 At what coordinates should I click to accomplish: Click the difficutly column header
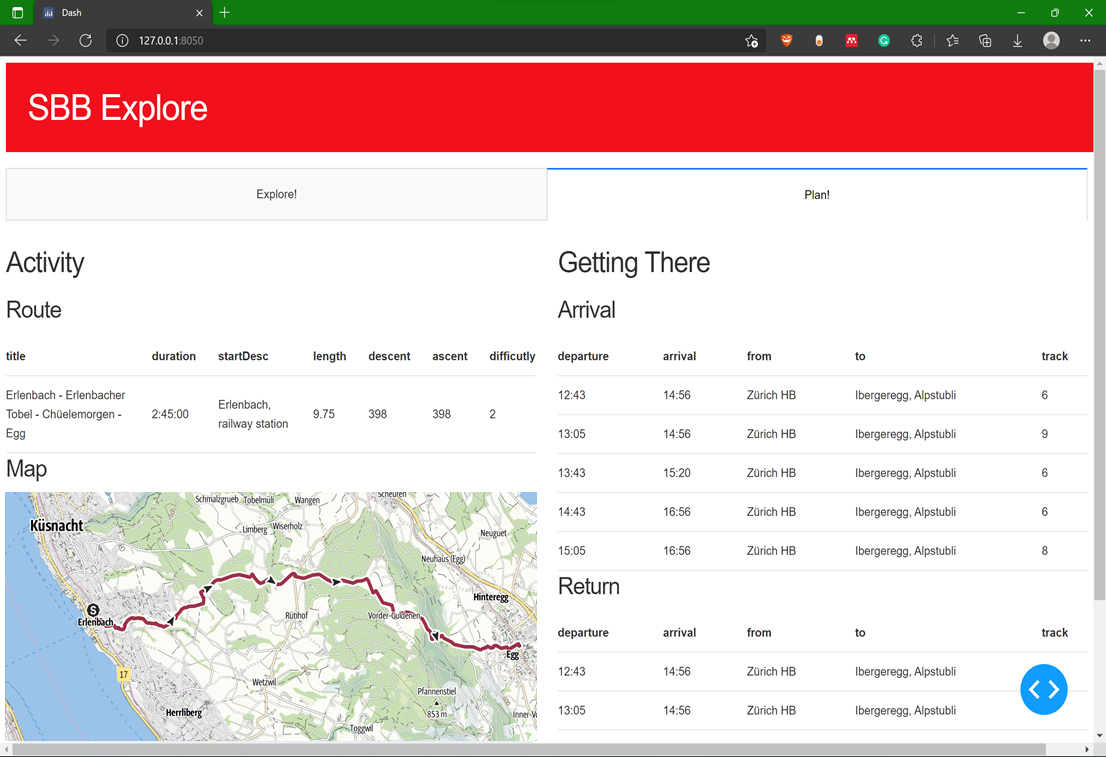[x=512, y=356]
